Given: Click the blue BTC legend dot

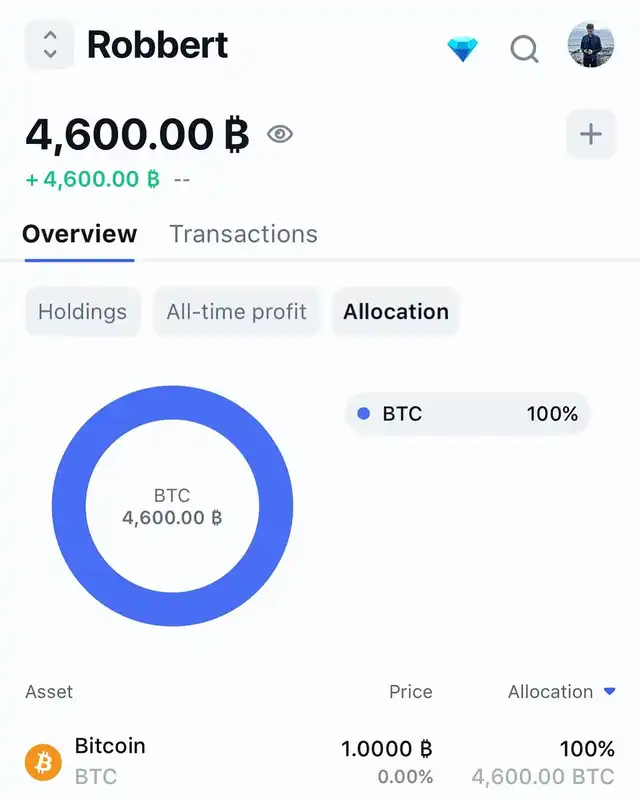Looking at the screenshot, I should [x=363, y=413].
